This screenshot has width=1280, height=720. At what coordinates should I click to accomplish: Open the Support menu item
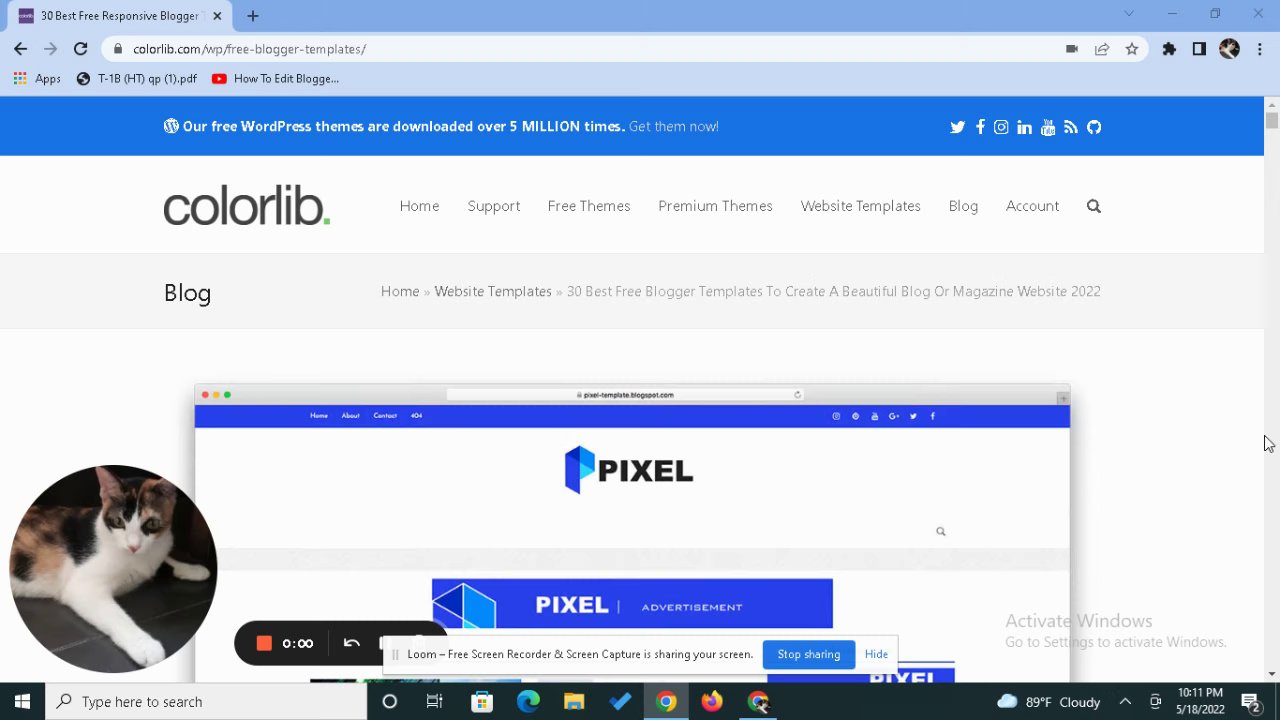coord(494,206)
